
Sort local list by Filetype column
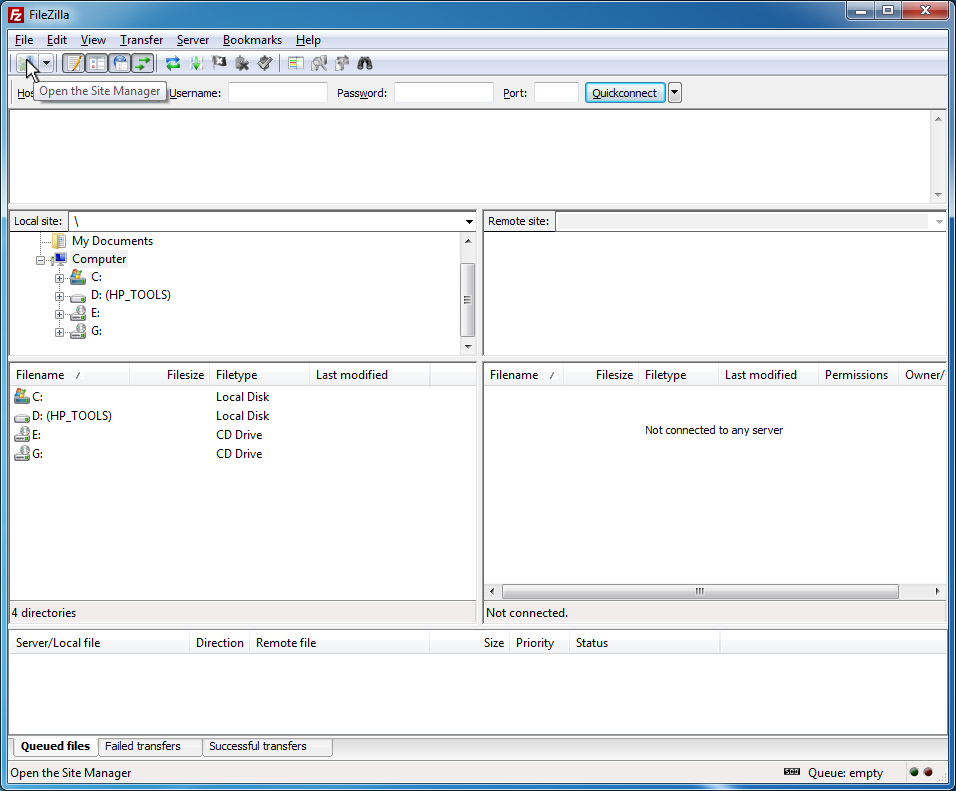tap(259, 374)
